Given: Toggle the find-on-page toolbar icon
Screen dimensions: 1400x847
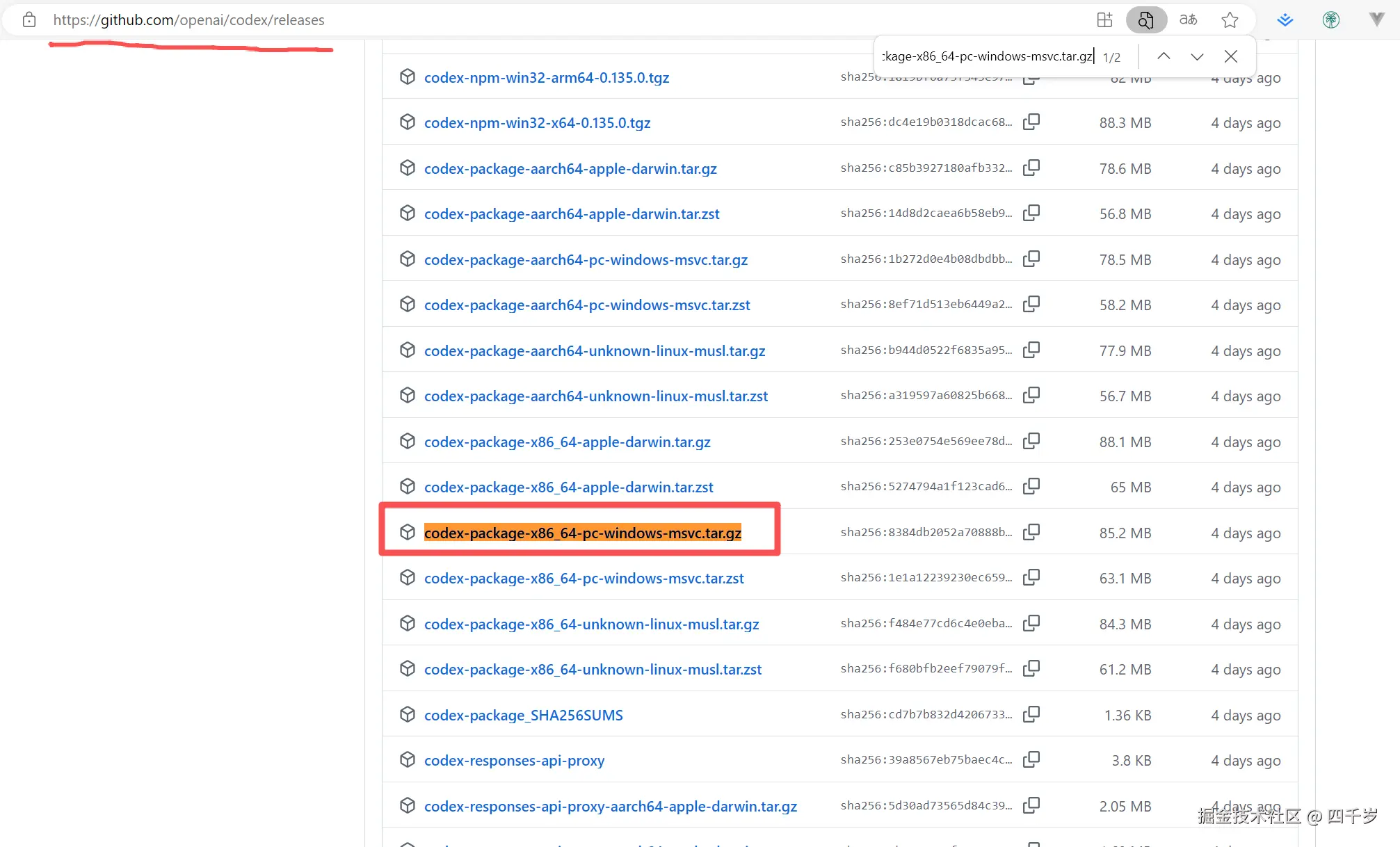Looking at the screenshot, I should pyautogui.click(x=1146, y=19).
